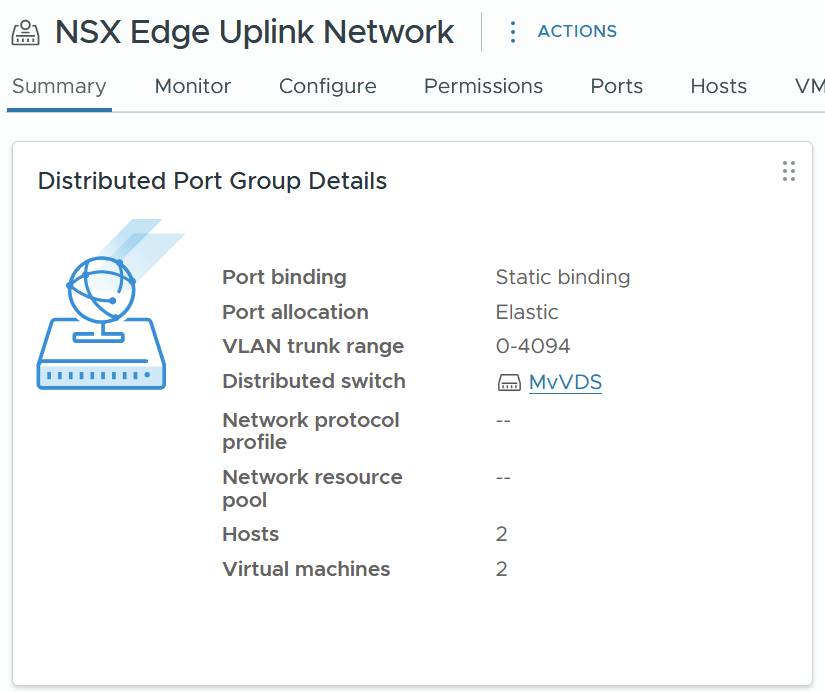Open the partially visible VMs tab
The height and width of the screenshot is (692, 825).
809,86
